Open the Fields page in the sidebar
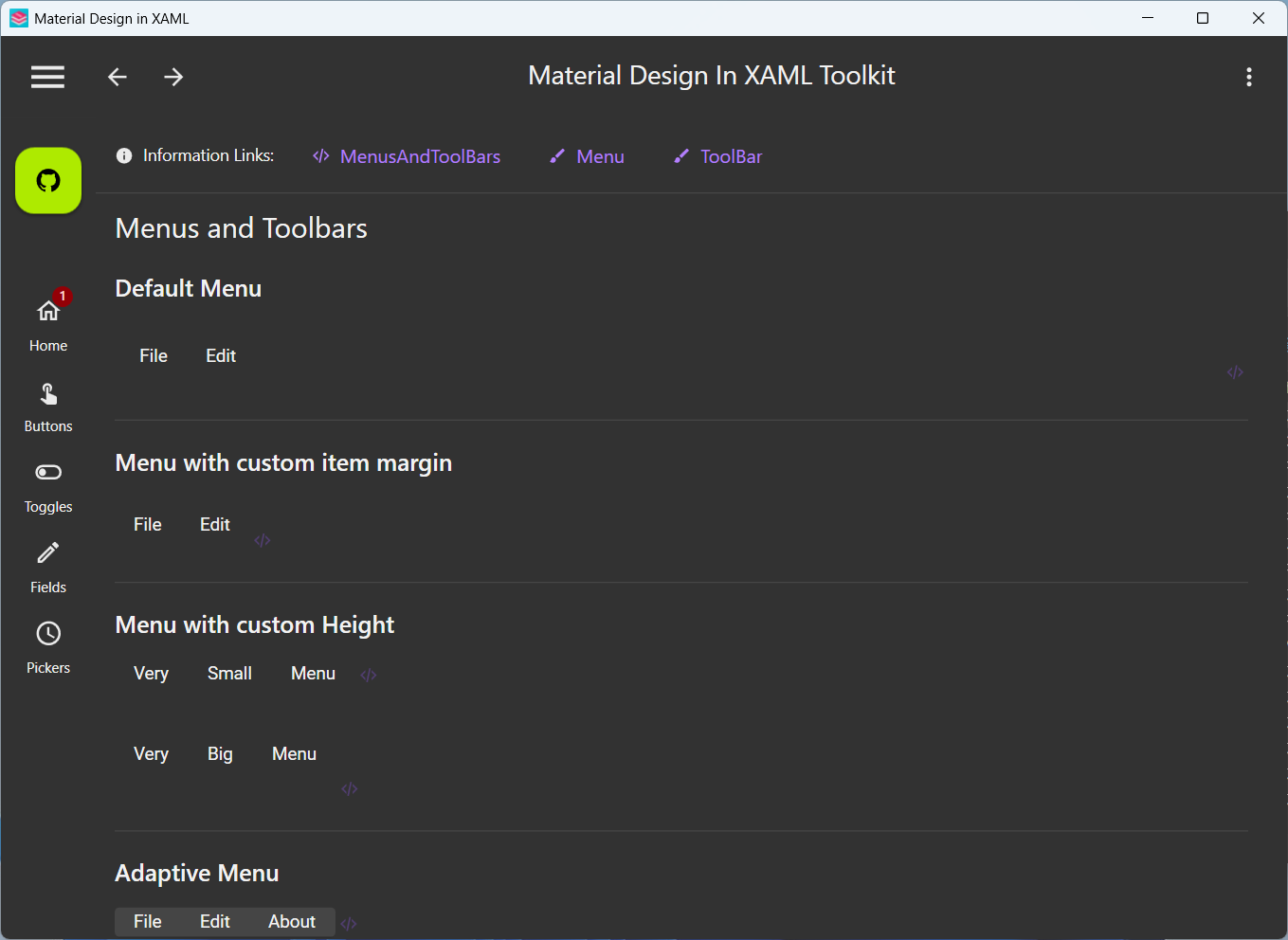The width and height of the screenshot is (1288, 940). point(48,569)
